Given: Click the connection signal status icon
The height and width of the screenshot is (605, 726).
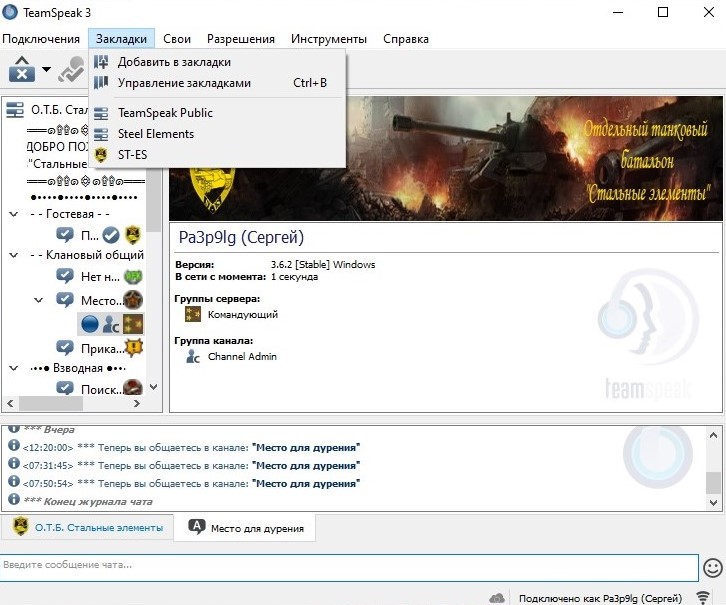Looking at the screenshot, I should [x=703, y=598].
